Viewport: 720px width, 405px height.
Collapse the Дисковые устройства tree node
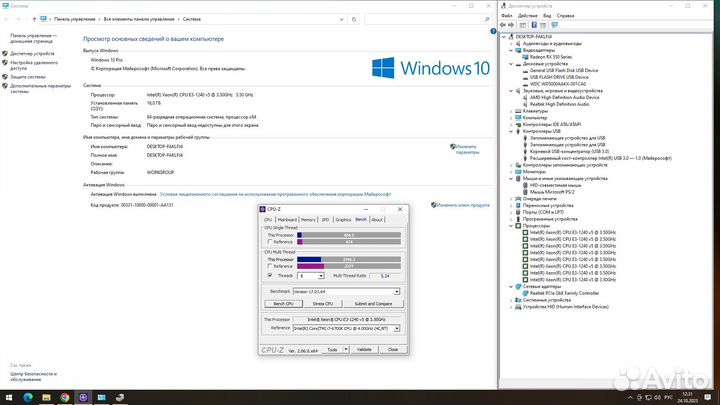(x=511, y=64)
